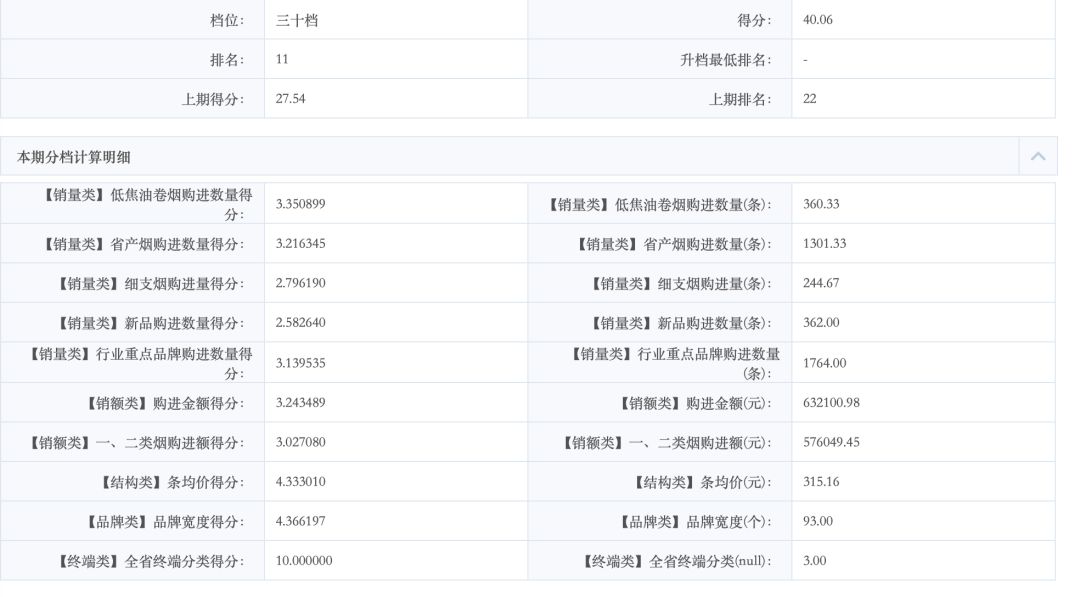
Task: Click the 上期排名 value 22
Action: (x=810, y=99)
